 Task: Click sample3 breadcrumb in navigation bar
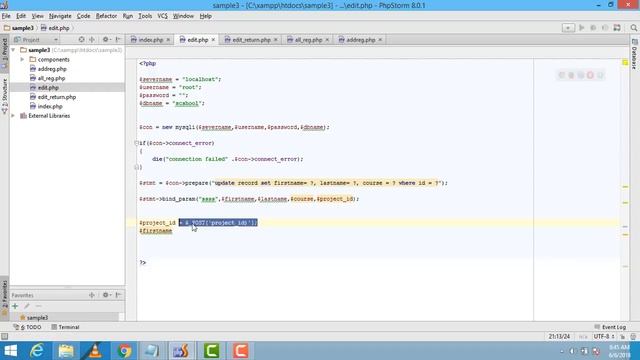click(x=19, y=28)
